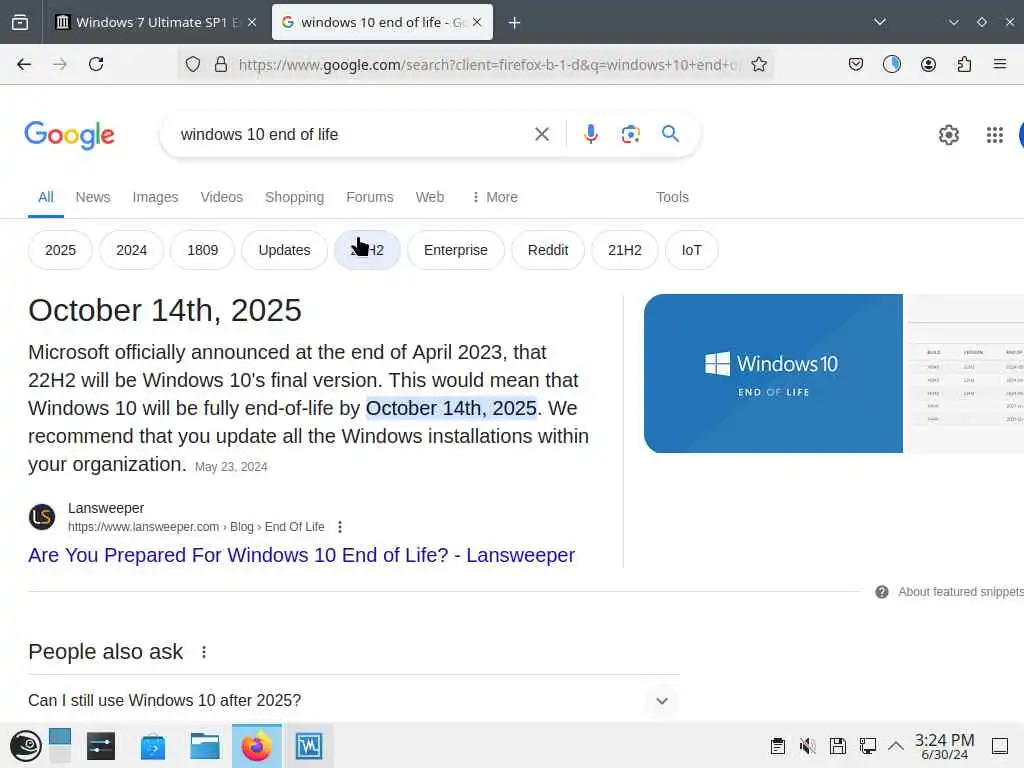Open Firefox account profile icon
The height and width of the screenshot is (768, 1024).
pos(928,64)
